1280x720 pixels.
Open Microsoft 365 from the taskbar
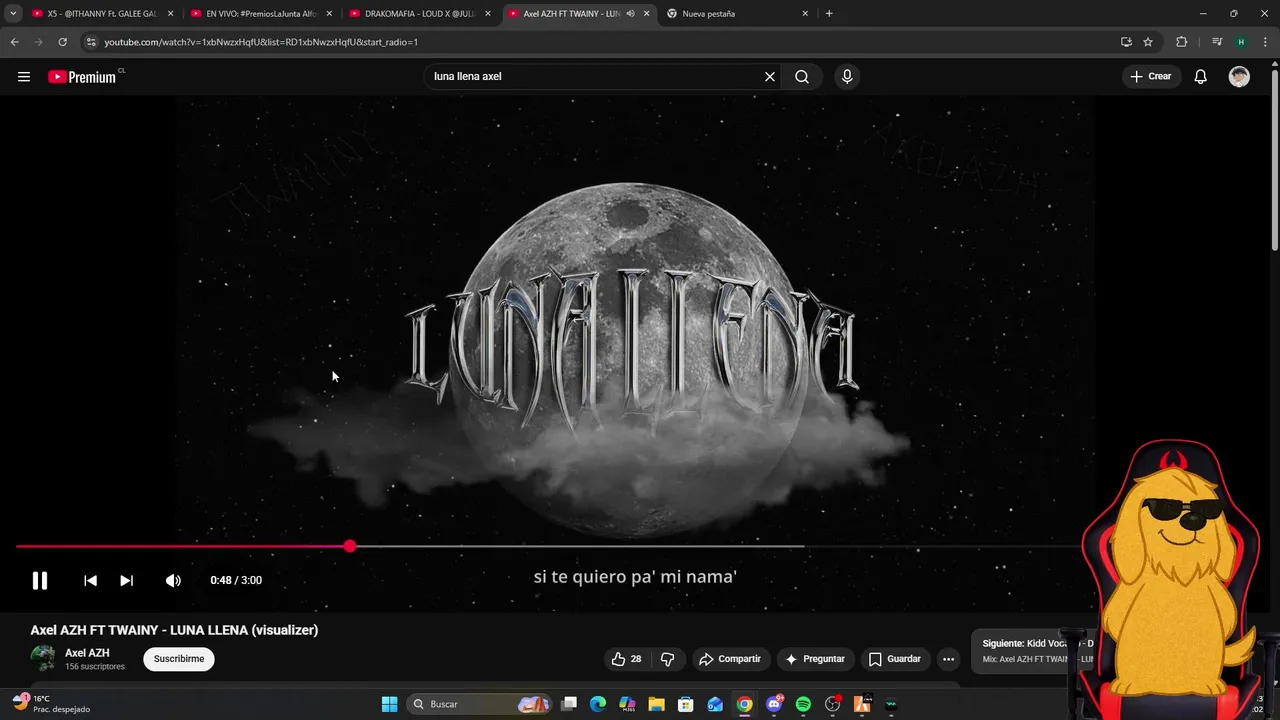point(627,704)
